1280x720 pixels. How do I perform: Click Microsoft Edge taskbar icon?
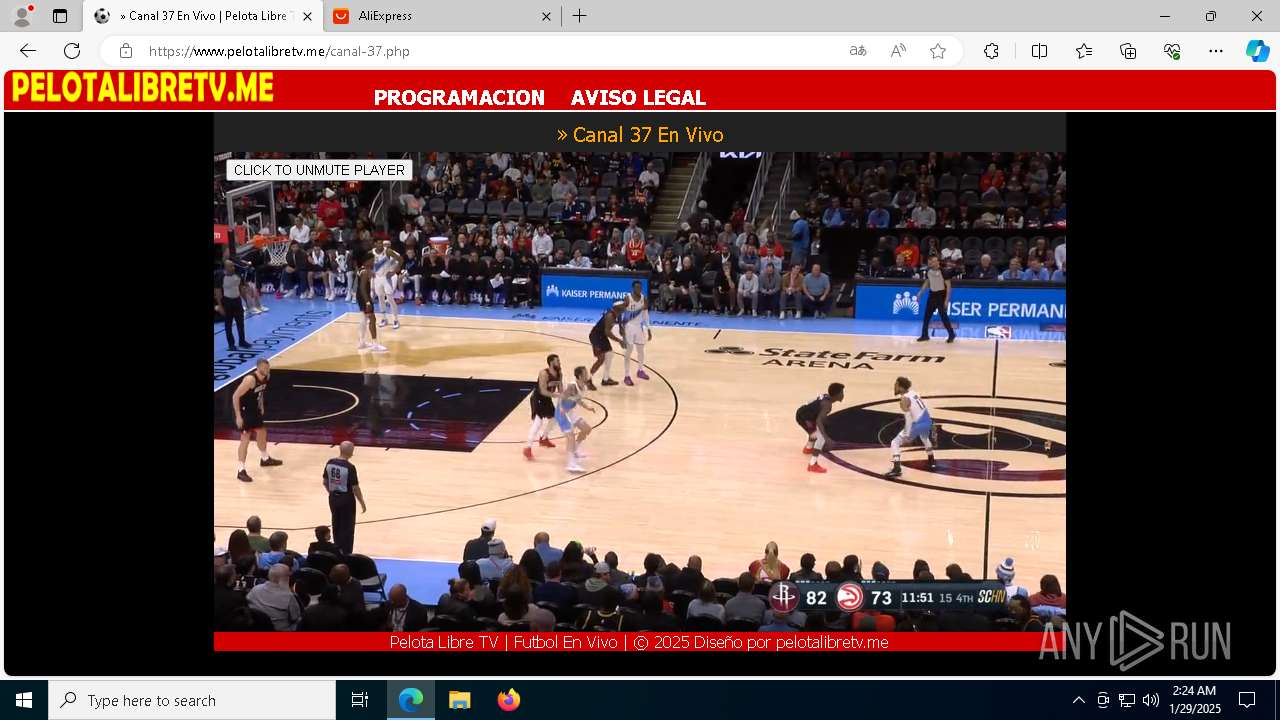coord(411,700)
